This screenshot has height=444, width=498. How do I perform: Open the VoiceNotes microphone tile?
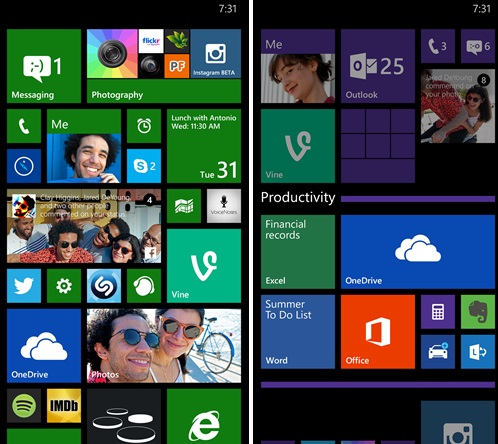224,206
